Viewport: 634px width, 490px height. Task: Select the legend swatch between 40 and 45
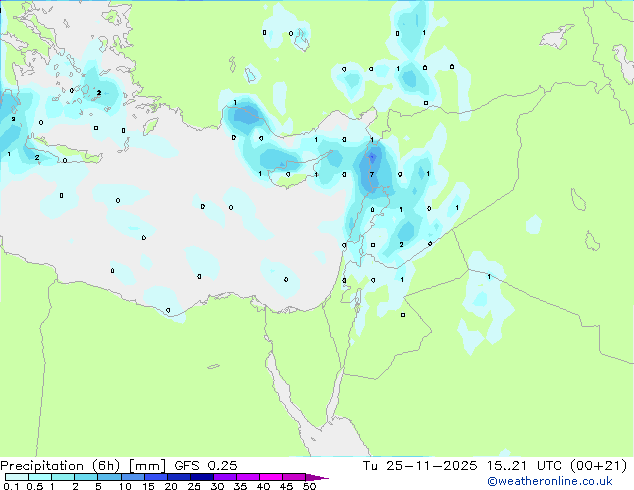(271, 477)
